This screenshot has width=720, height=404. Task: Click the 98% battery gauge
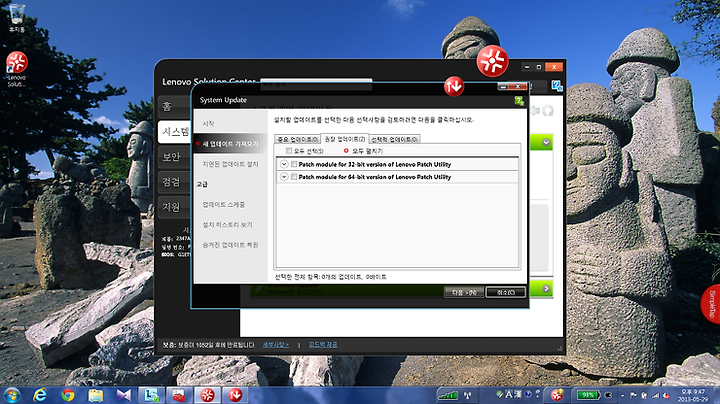pyautogui.click(x=588, y=395)
